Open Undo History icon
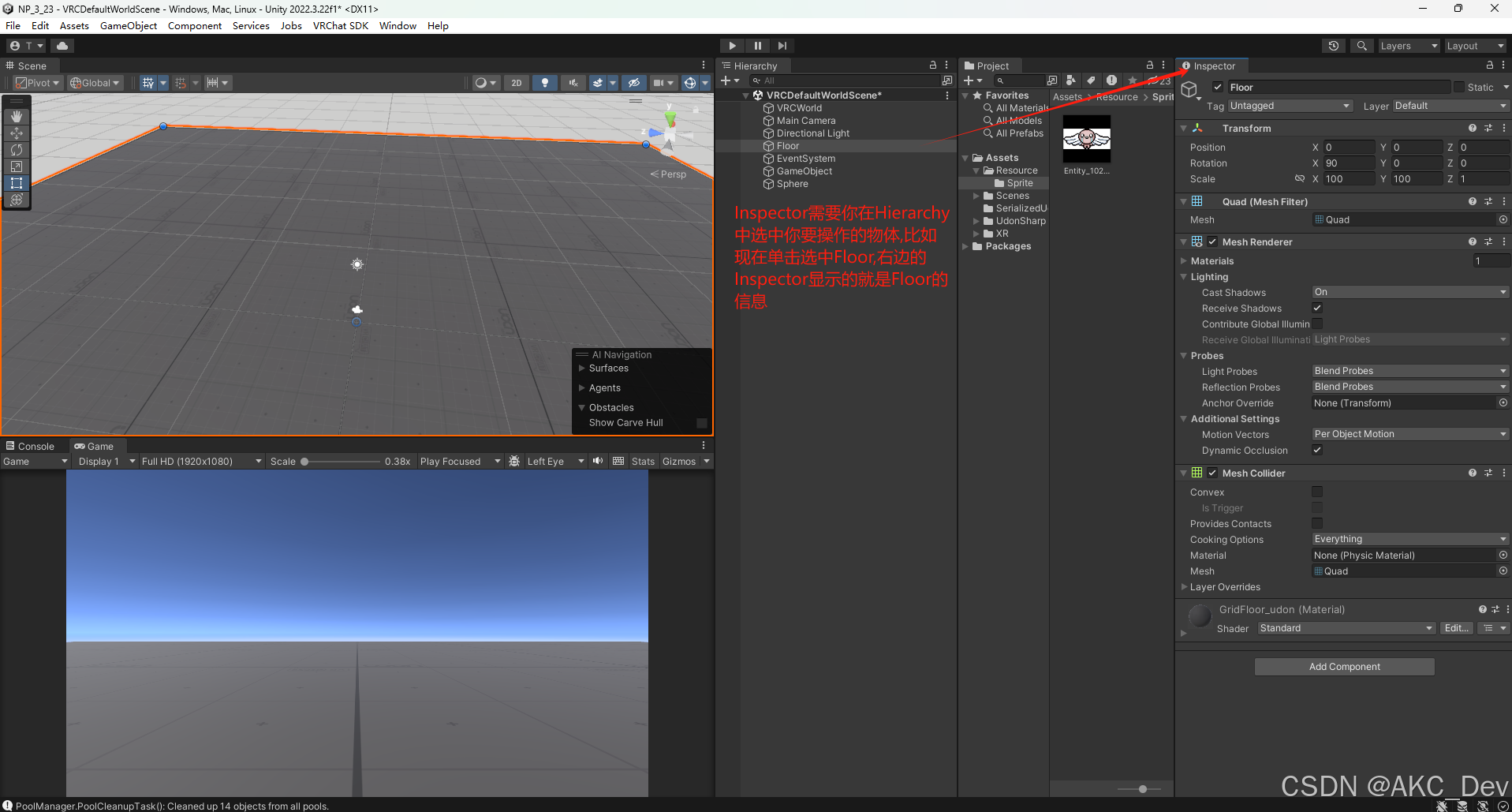Screen dimensions: 1512x812 (1334, 46)
